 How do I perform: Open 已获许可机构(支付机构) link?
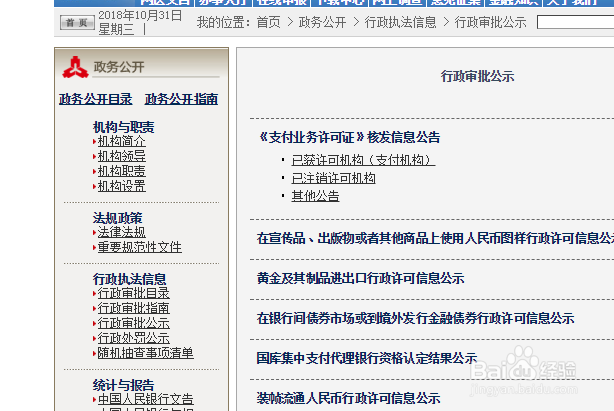click(x=363, y=160)
